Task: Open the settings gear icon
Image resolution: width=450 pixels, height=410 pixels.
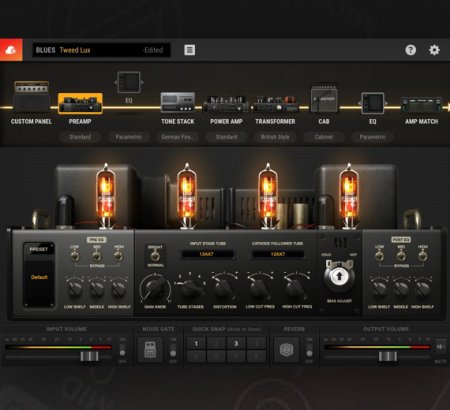Action: [x=434, y=50]
